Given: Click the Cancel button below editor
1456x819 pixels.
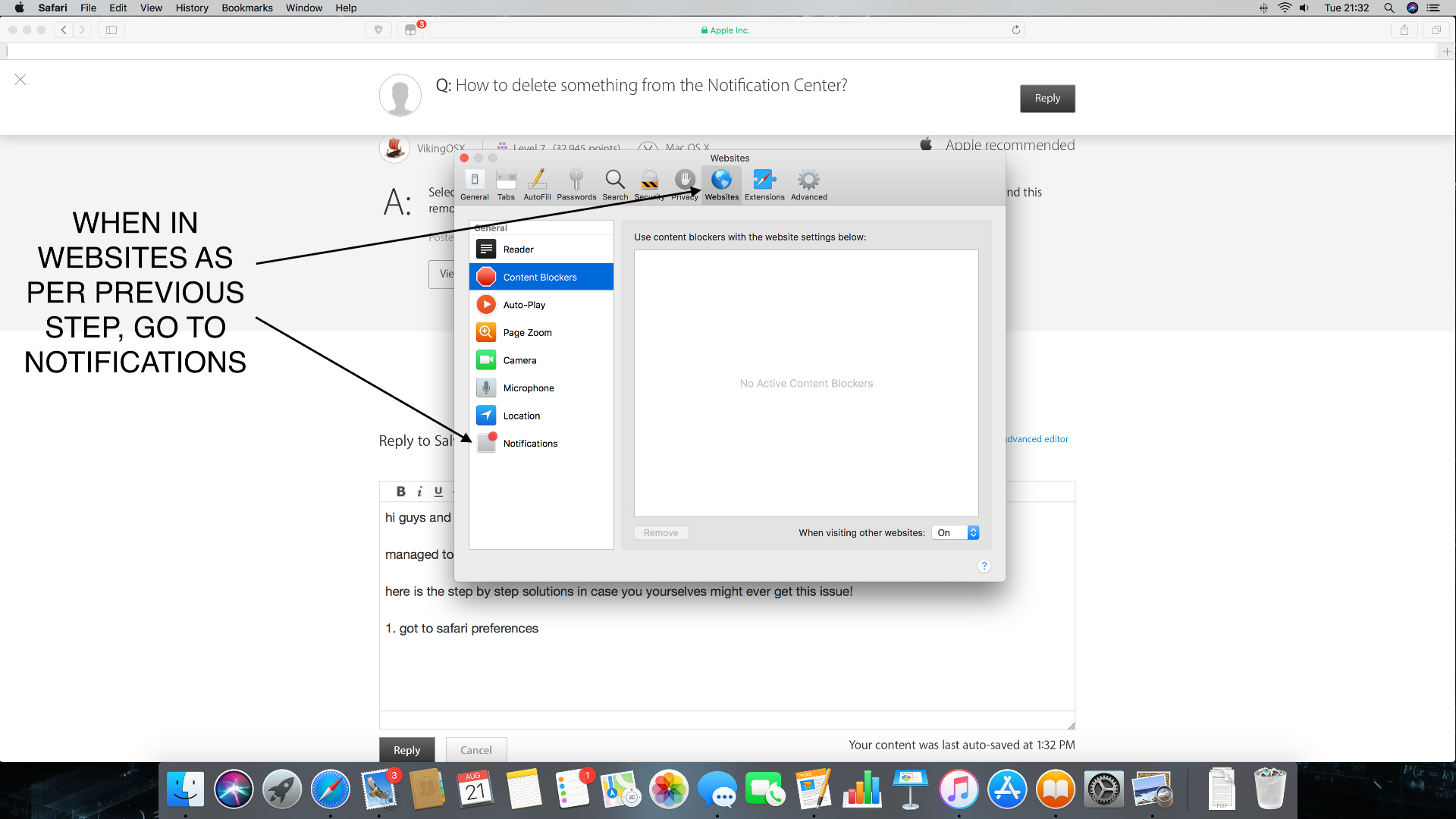Looking at the screenshot, I should click(x=475, y=750).
